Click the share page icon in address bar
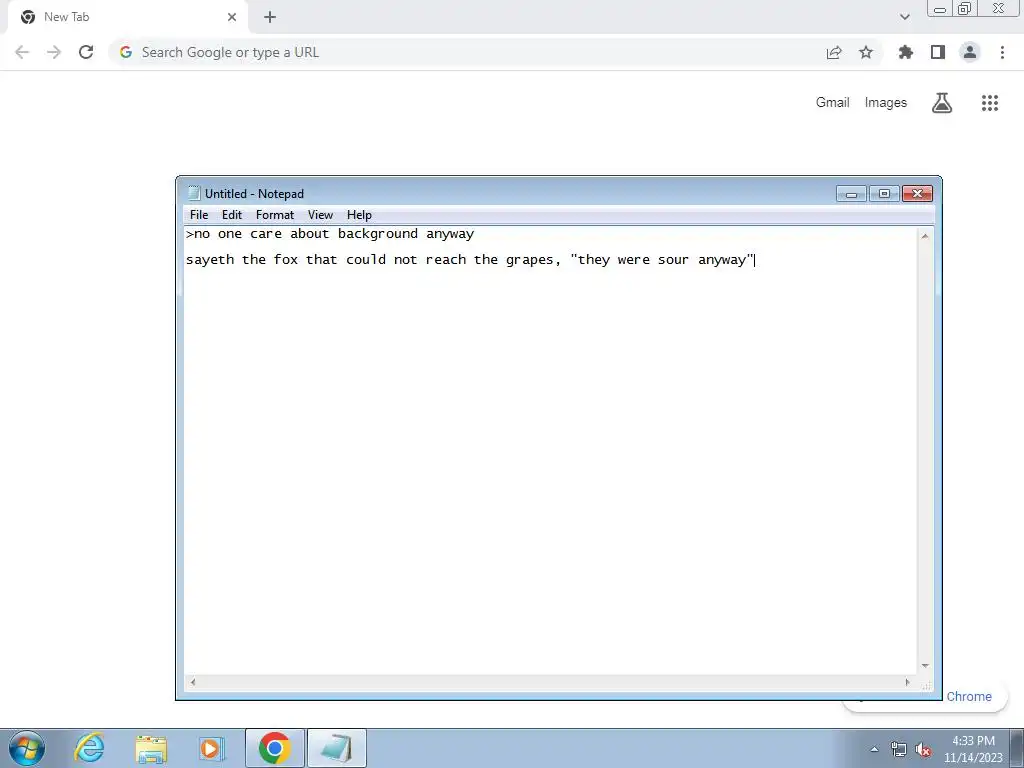1024x768 pixels. (834, 52)
